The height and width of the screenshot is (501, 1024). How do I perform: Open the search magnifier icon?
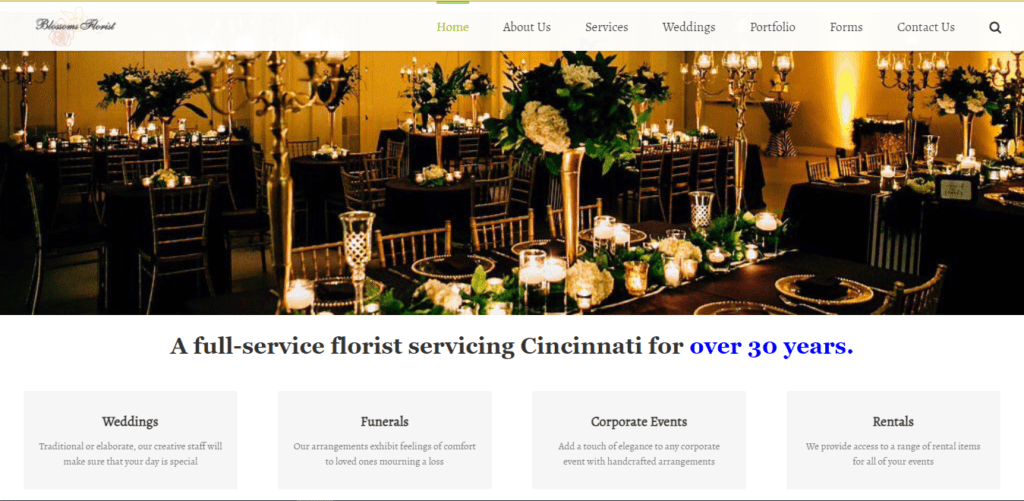click(995, 27)
